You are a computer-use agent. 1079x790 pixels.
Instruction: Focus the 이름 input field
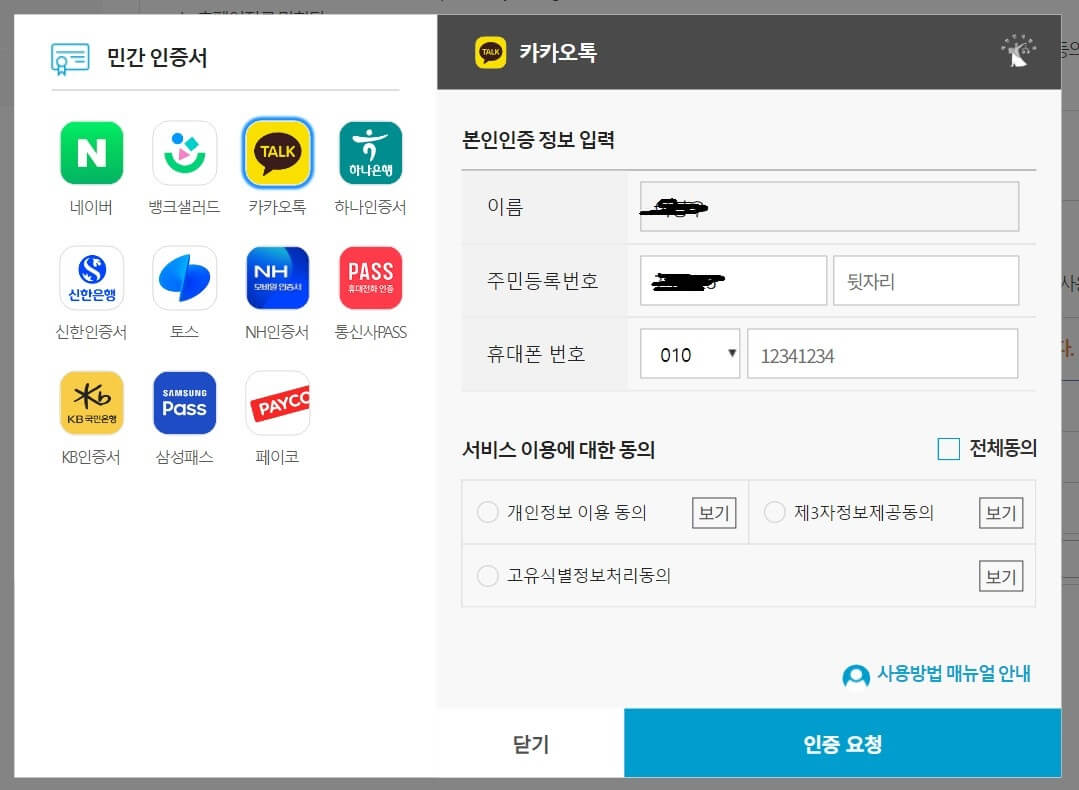coord(829,206)
